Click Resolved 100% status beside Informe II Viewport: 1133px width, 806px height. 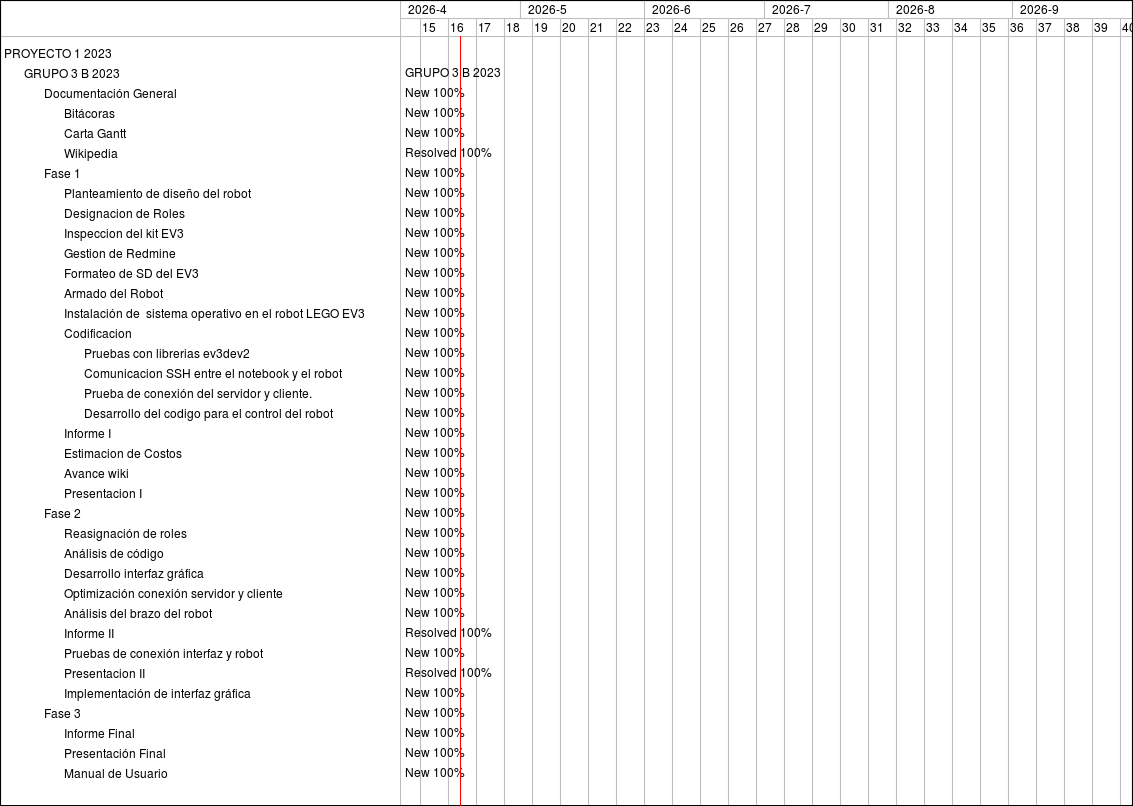tap(448, 633)
